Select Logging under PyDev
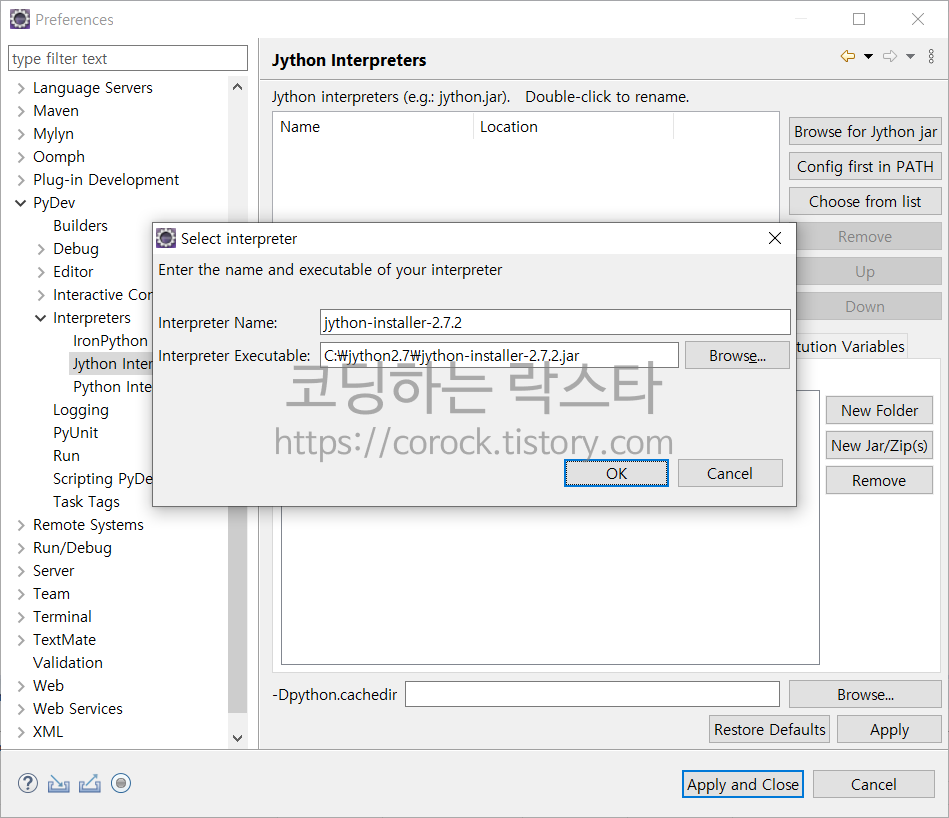This screenshot has width=949, height=818. (x=80, y=410)
